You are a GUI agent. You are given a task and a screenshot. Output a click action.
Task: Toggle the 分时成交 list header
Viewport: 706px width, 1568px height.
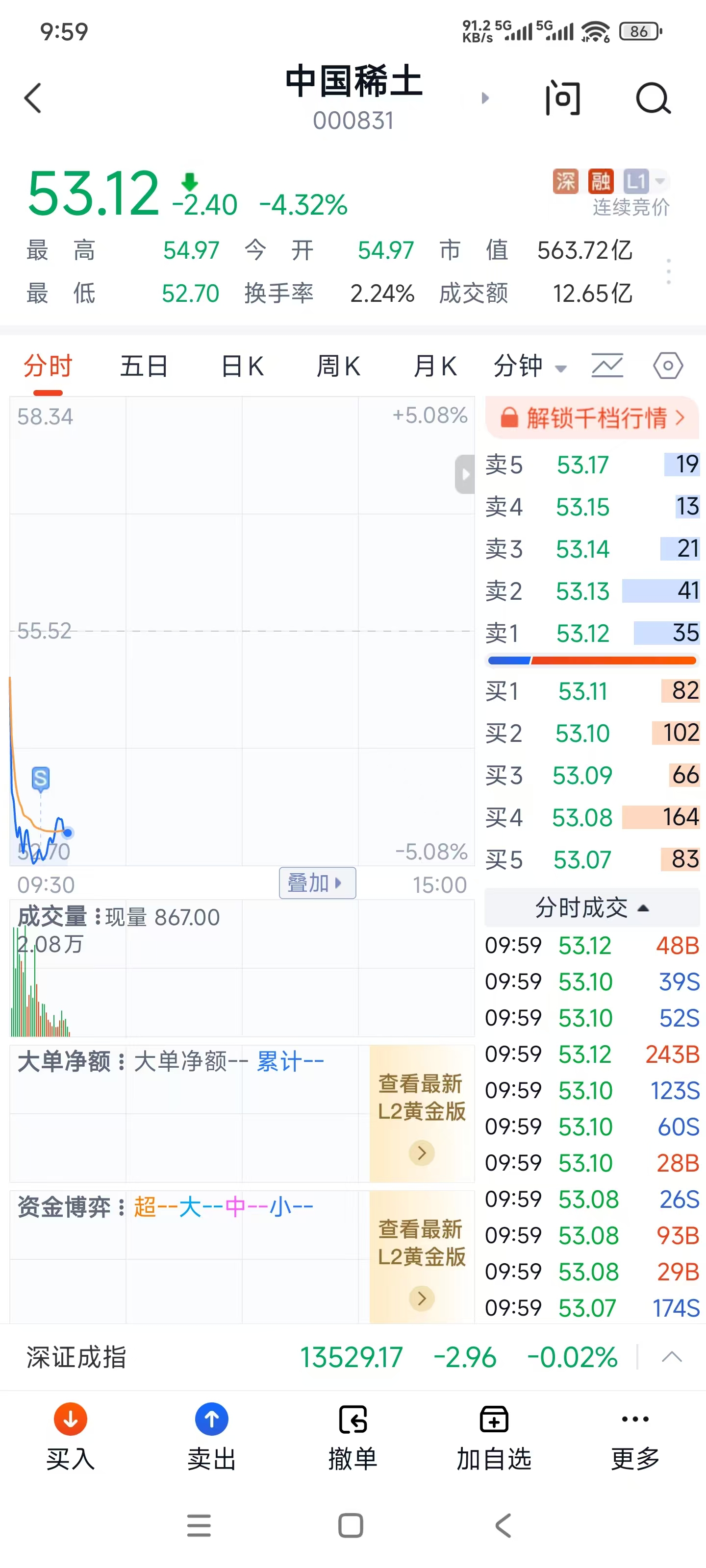[x=592, y=907]
